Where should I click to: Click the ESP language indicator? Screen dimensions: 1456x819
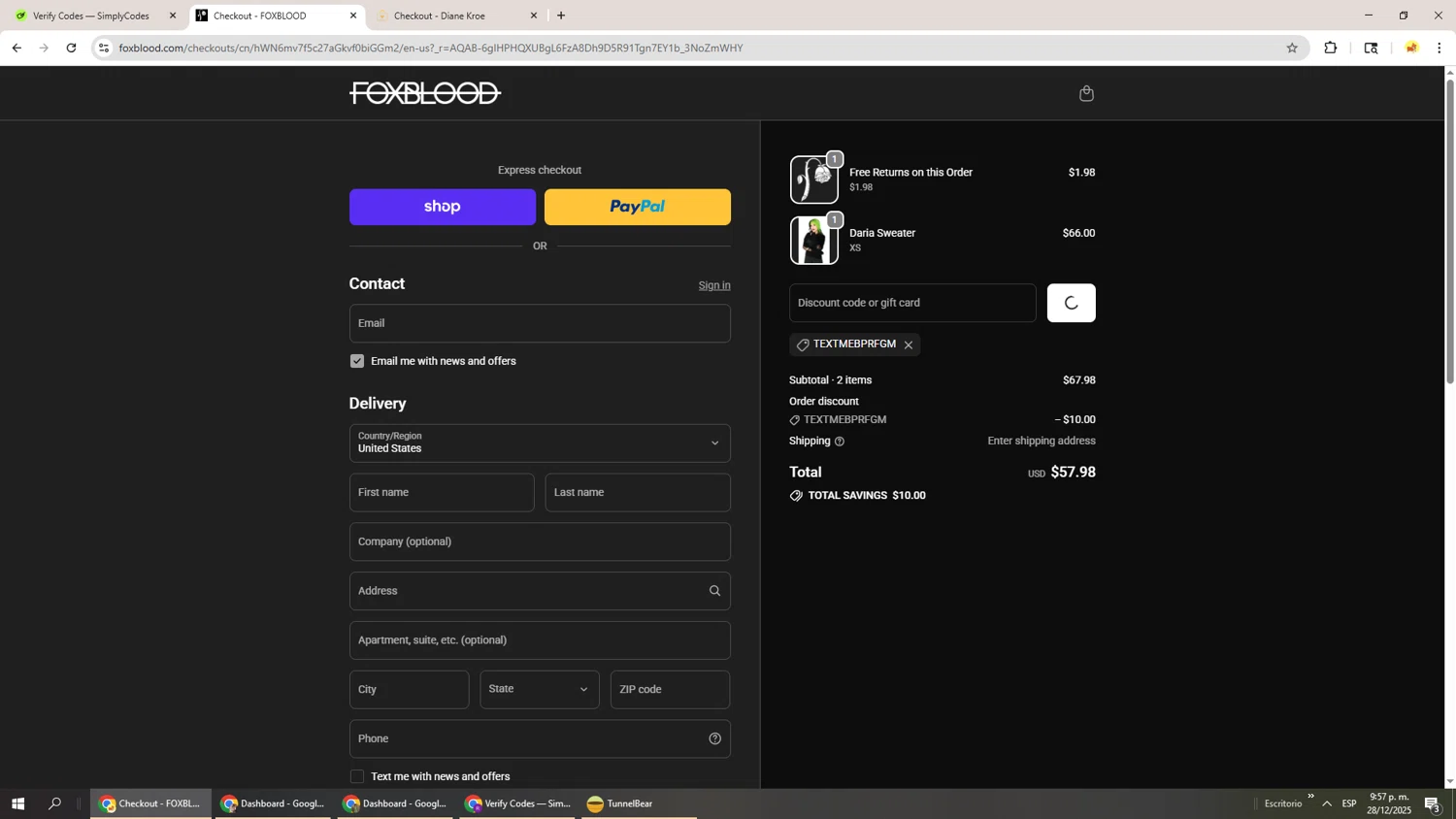tap(1349, 803)
